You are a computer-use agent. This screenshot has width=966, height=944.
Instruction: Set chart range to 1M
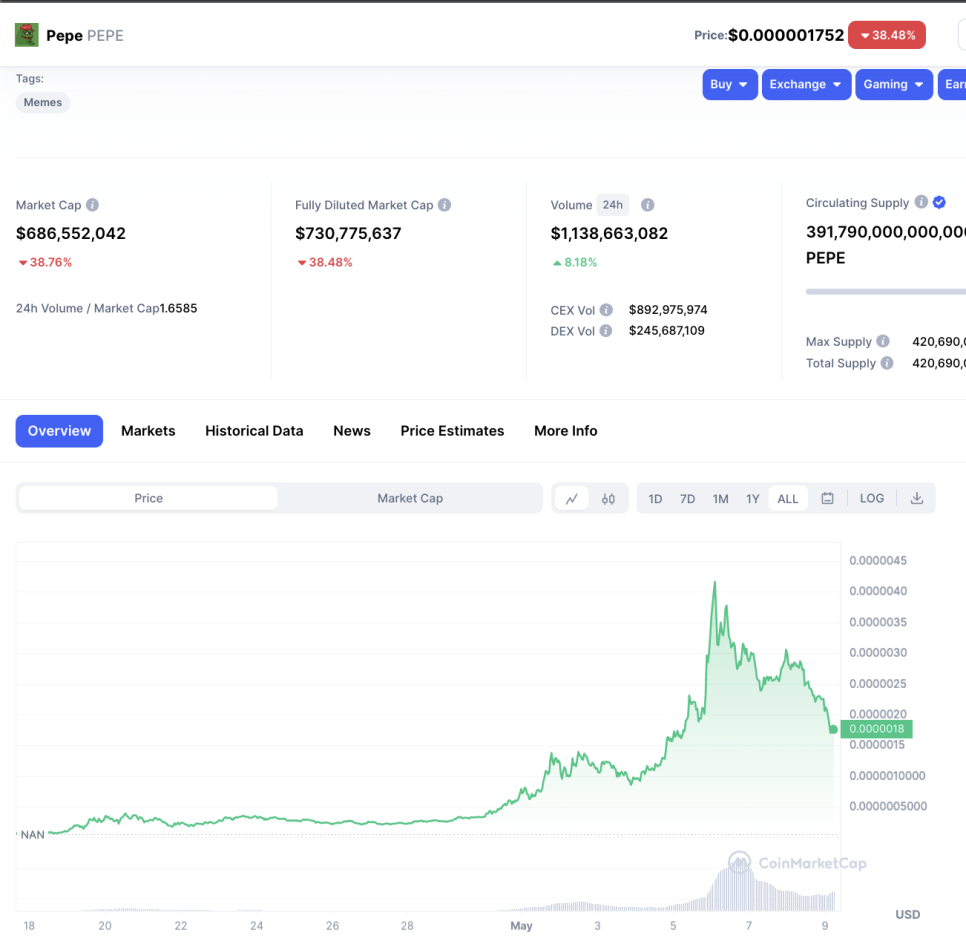click(x=720, y=499)
